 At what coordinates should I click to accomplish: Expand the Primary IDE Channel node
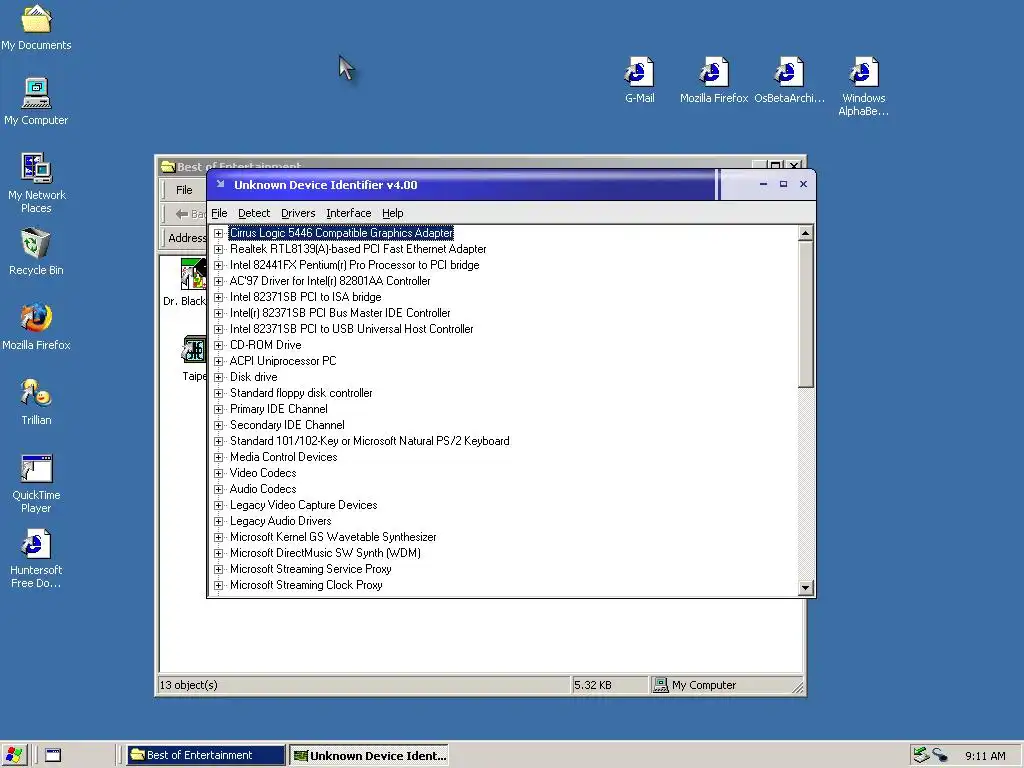(219, 409)
